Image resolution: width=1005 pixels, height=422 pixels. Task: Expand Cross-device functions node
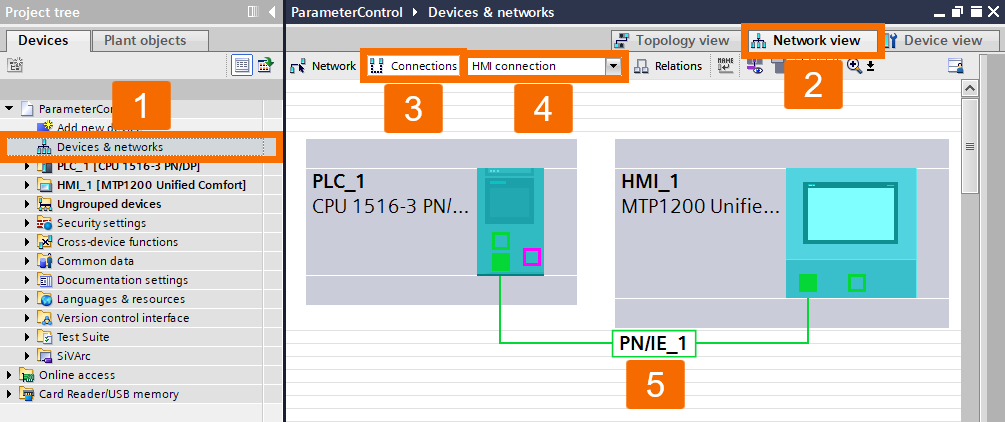27,242
